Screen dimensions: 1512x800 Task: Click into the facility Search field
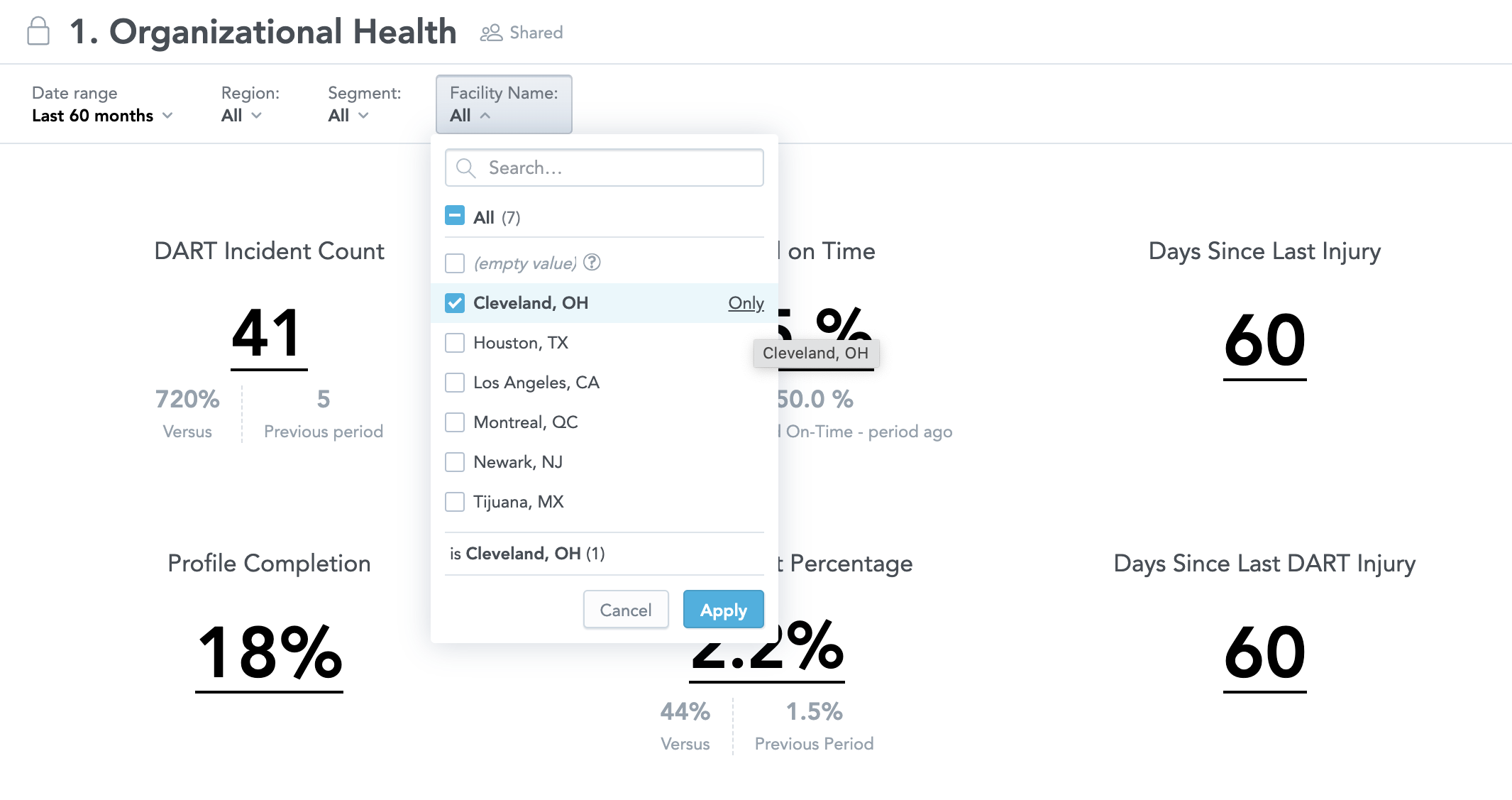605,168
